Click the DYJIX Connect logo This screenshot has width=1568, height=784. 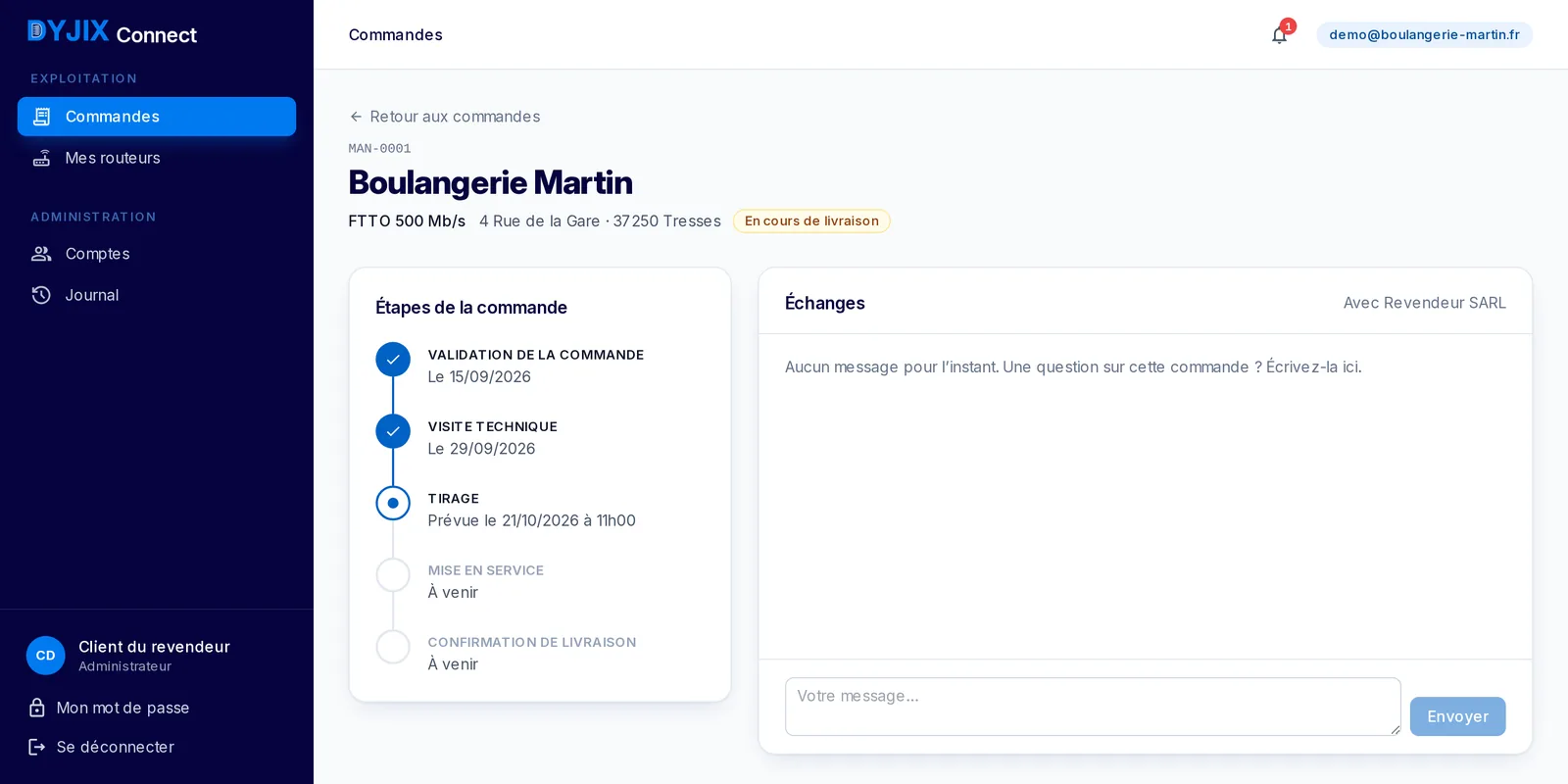[x=112, y=32]
